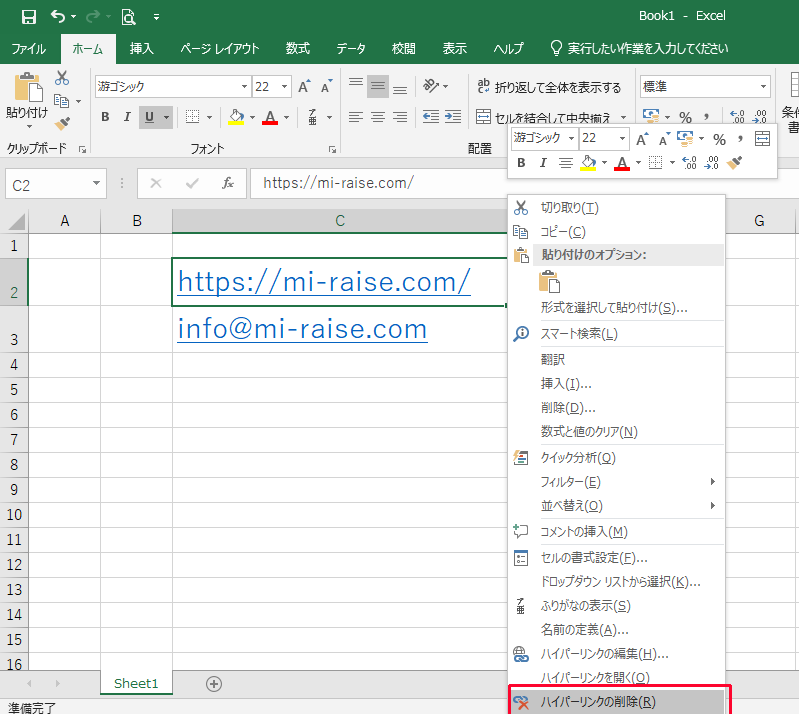This screenshot has width=799, height=714.
Task: Choose ハイパーリンクの編集 menu entry
Action: pos(617,654)
